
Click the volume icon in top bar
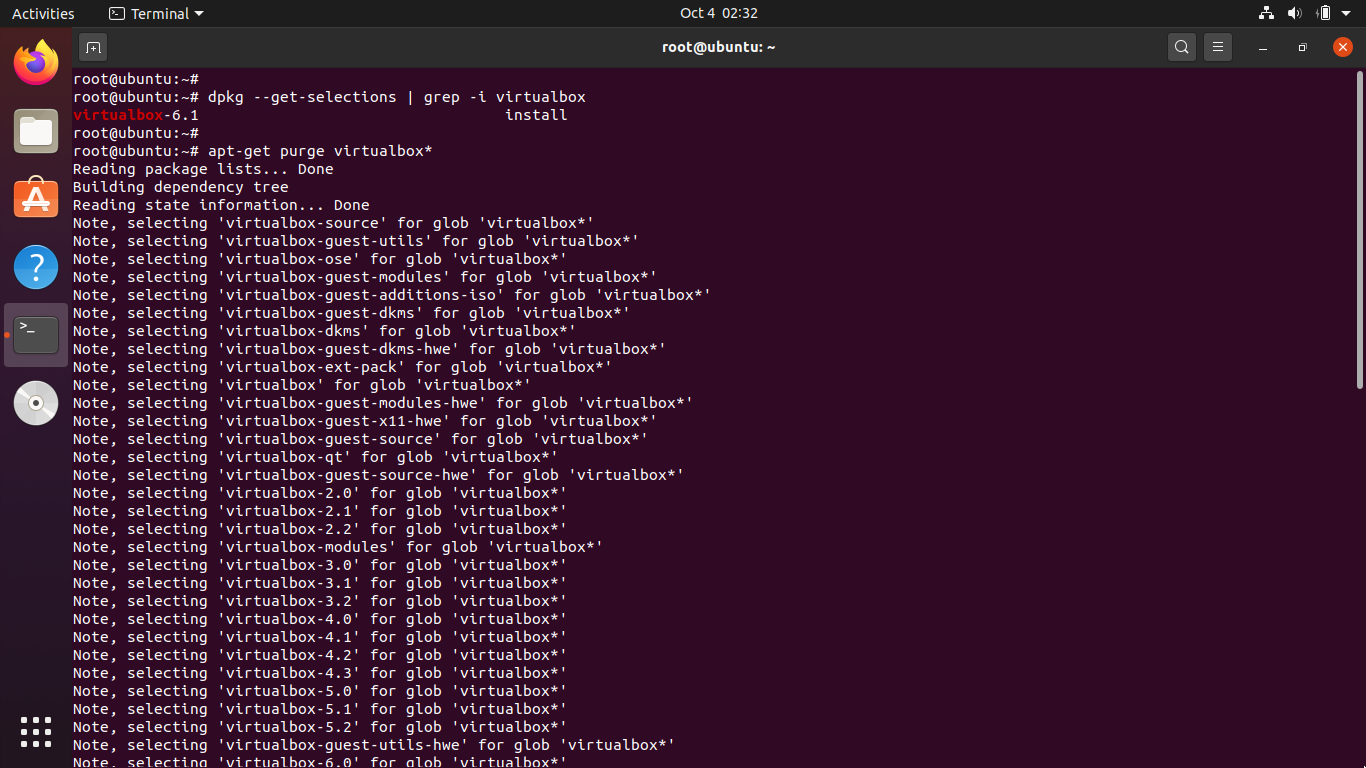[1295, 13]
